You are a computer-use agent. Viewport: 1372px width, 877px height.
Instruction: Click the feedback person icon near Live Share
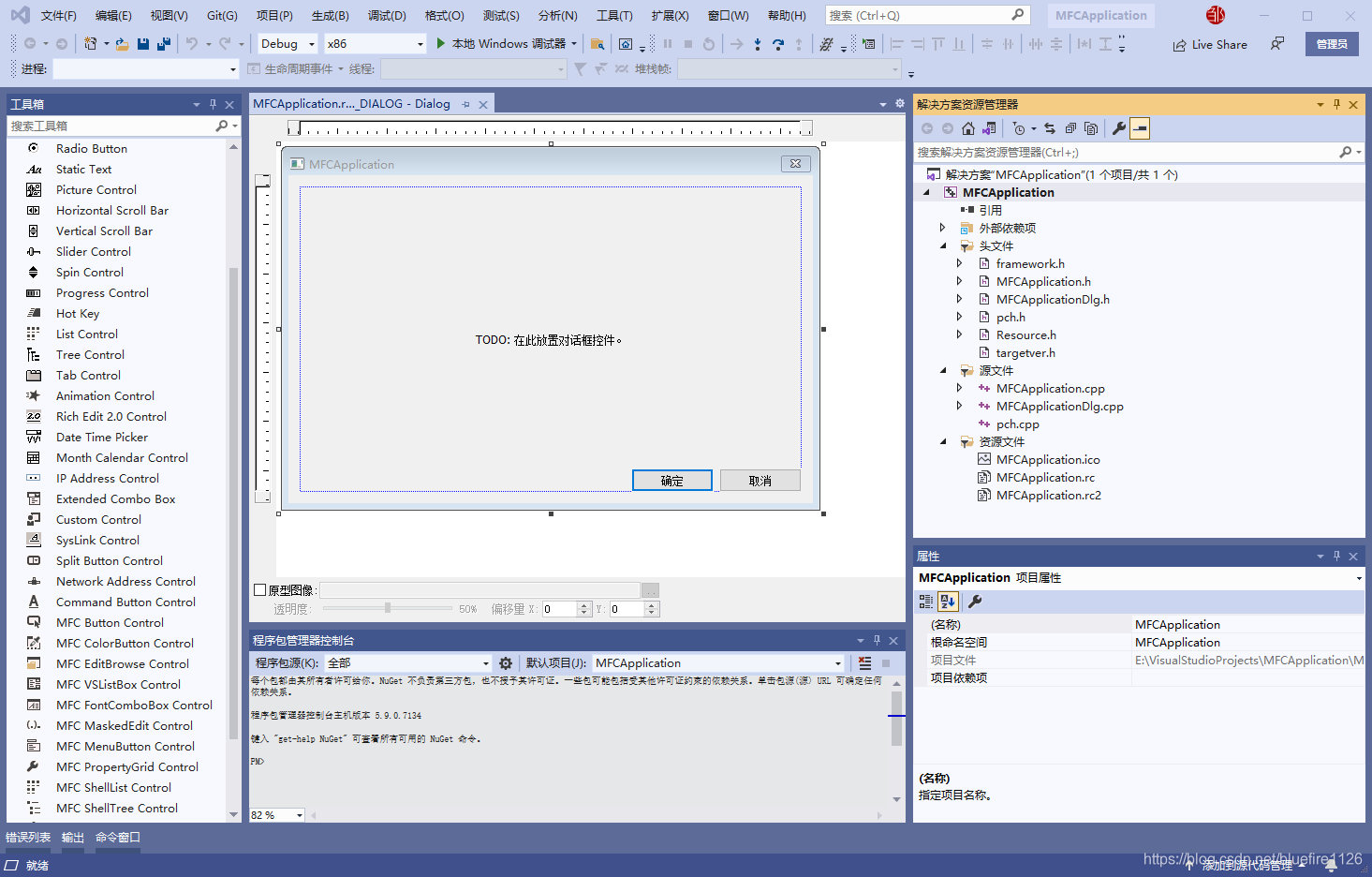tap(1277, 44)
